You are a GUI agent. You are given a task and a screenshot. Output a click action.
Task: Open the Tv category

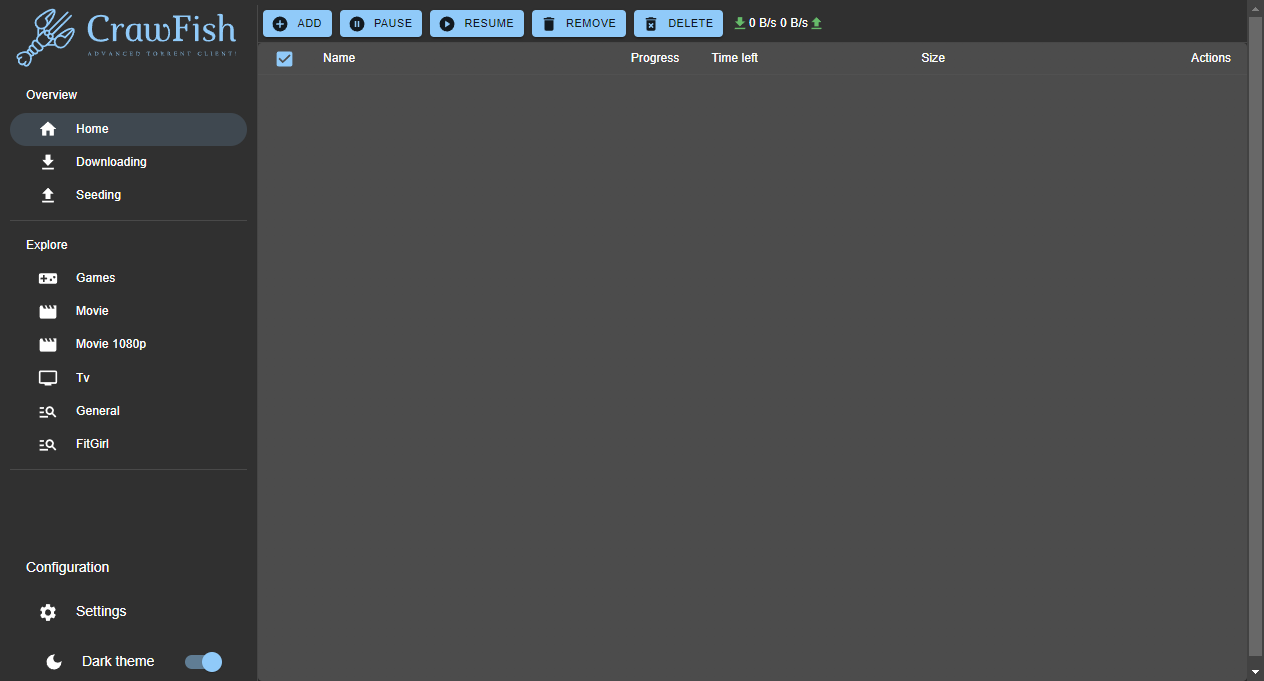click(128, 378)
